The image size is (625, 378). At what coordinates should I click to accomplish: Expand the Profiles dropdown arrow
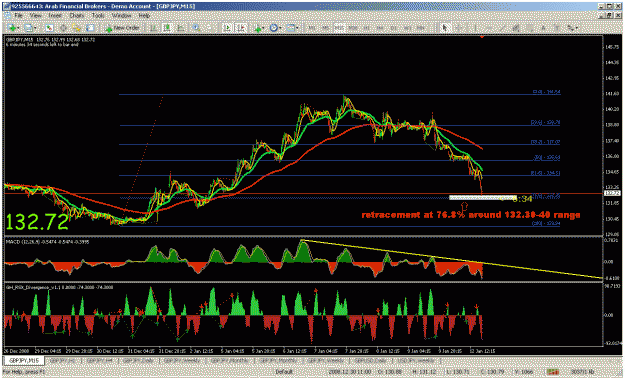click(x=35, y=28)
